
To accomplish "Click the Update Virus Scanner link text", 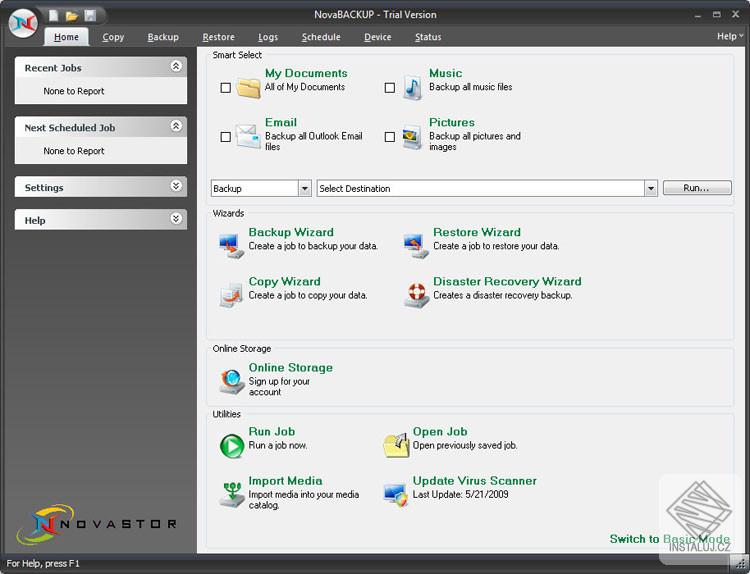I will tap(474, 481).
